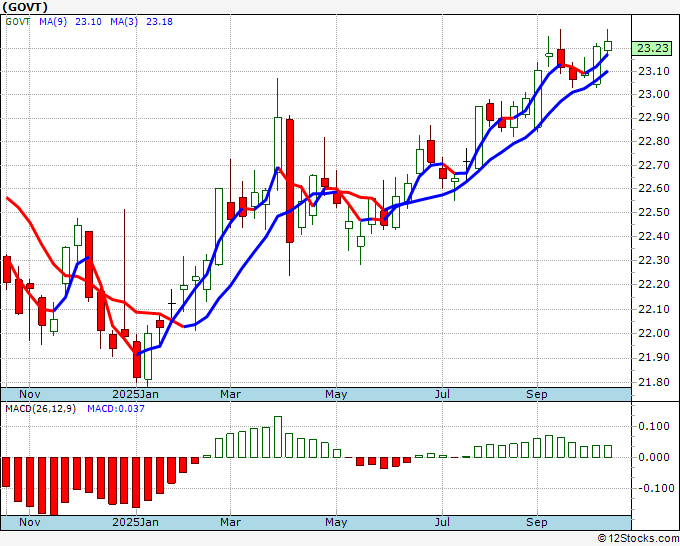Viewport: 680px width, 546px height.
Task: Click the 22.30 price axis label
Action: tap(654, 260)
